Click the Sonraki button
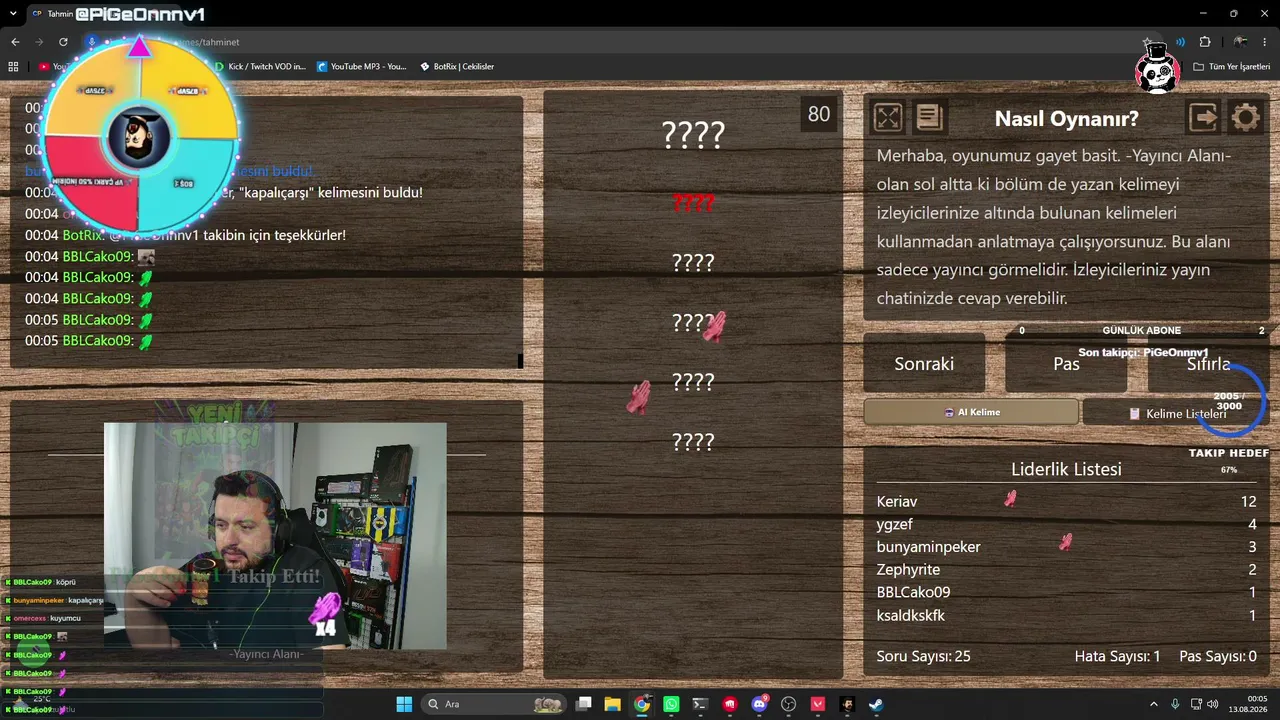 tap(924, 363)
